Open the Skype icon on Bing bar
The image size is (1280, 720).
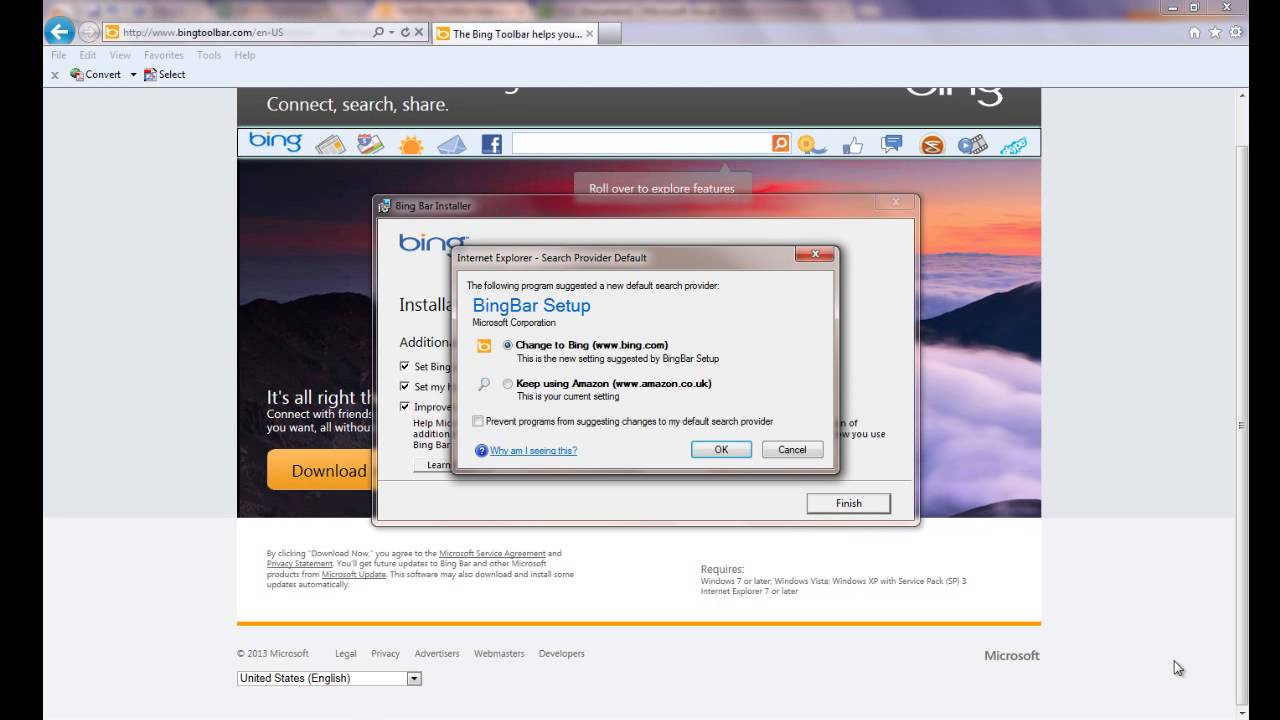1013,146
